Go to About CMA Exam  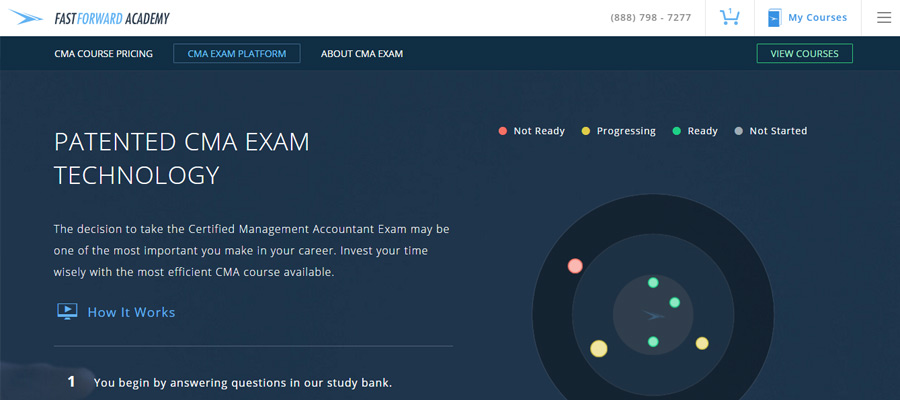click(x=362, y=53)
